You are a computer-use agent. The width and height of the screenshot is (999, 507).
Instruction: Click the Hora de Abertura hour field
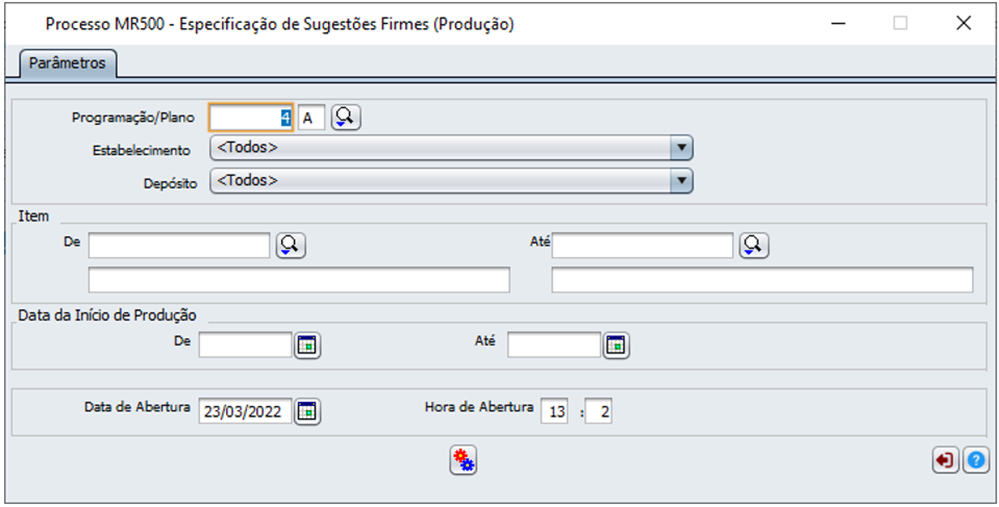point(555,411)
